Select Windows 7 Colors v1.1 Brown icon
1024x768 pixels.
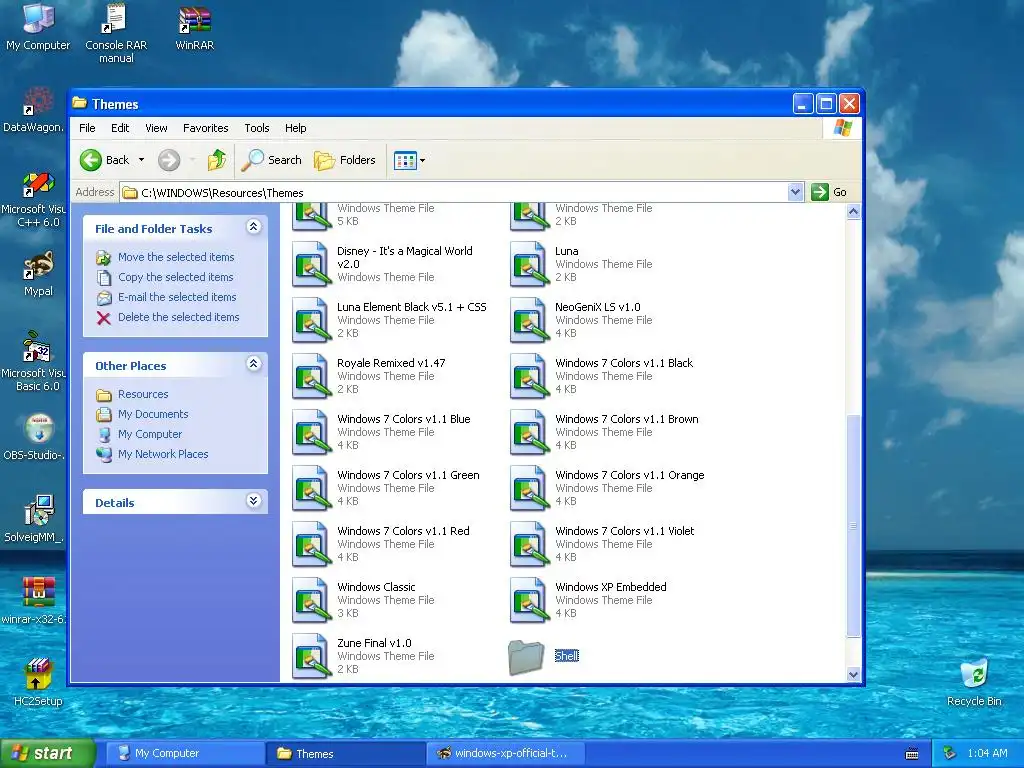pos(528,432)
